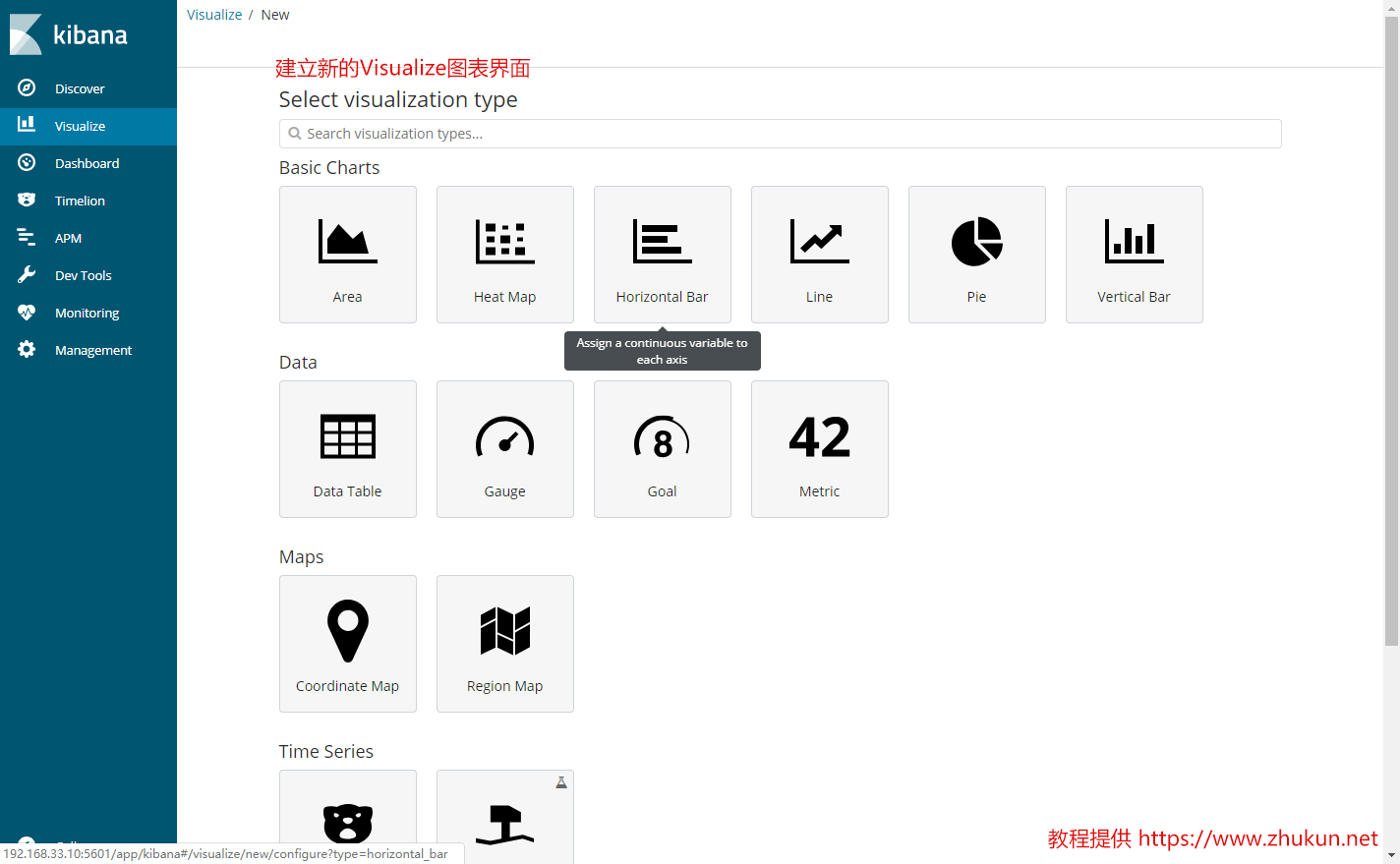Focus the Search visualization types field
The width and height of the screenshot is (1400, 864).
click(x=780, y=134)
